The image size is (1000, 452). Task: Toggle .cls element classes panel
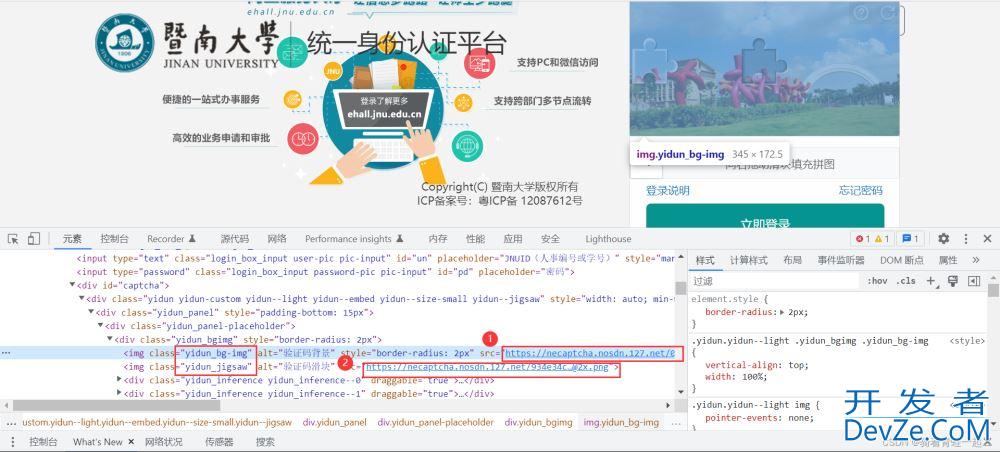point(906,281)
